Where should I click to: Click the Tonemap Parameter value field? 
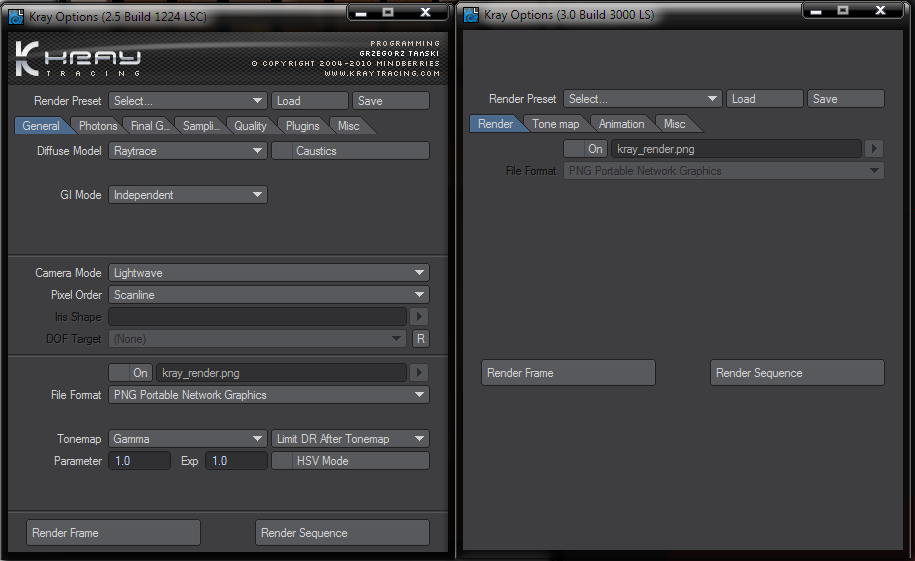coord(139,461)
